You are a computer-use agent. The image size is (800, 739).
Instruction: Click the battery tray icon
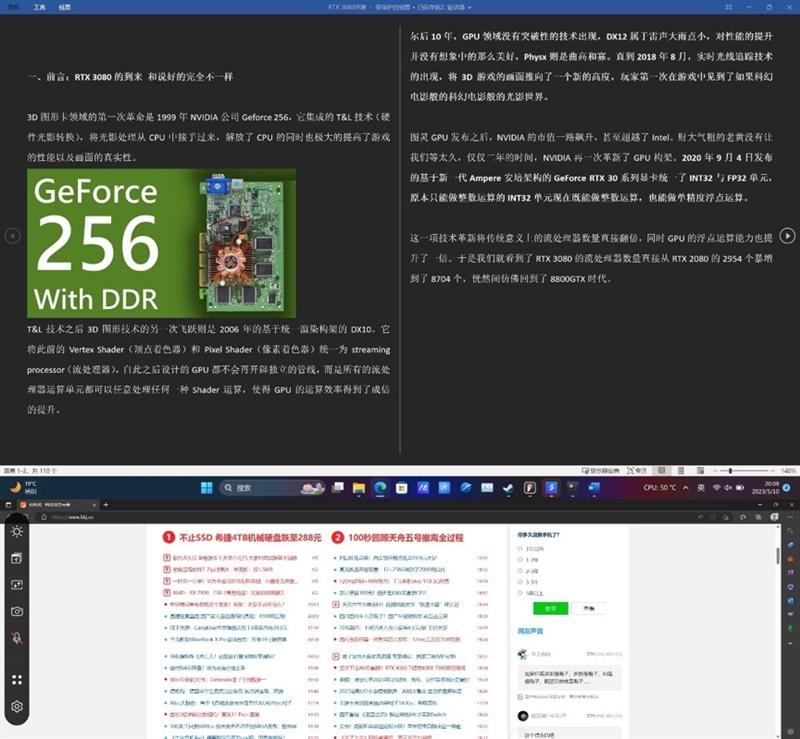coord(740,488)
